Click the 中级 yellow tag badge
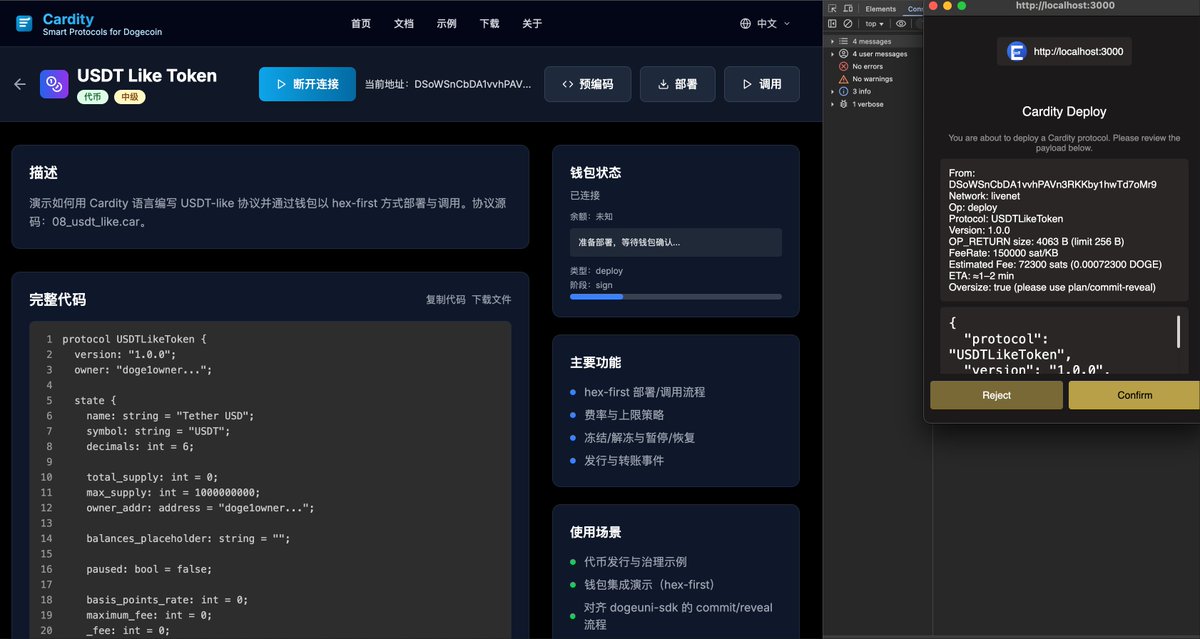 129,97
